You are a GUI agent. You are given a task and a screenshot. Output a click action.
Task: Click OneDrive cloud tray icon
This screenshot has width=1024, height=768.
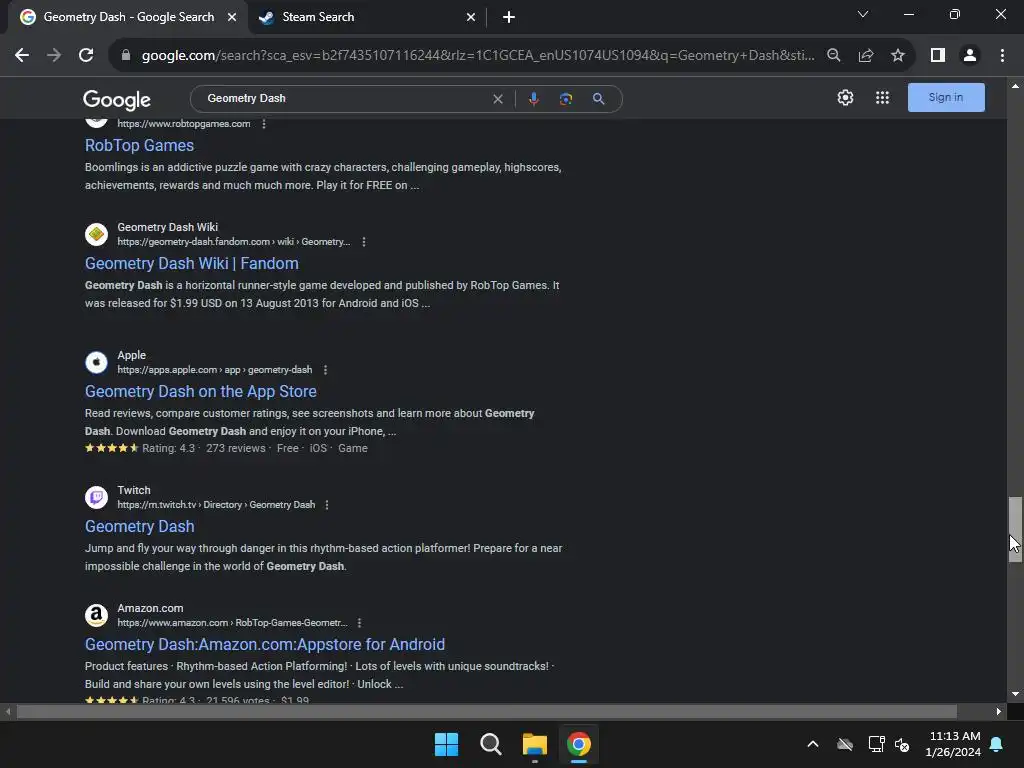844,744
